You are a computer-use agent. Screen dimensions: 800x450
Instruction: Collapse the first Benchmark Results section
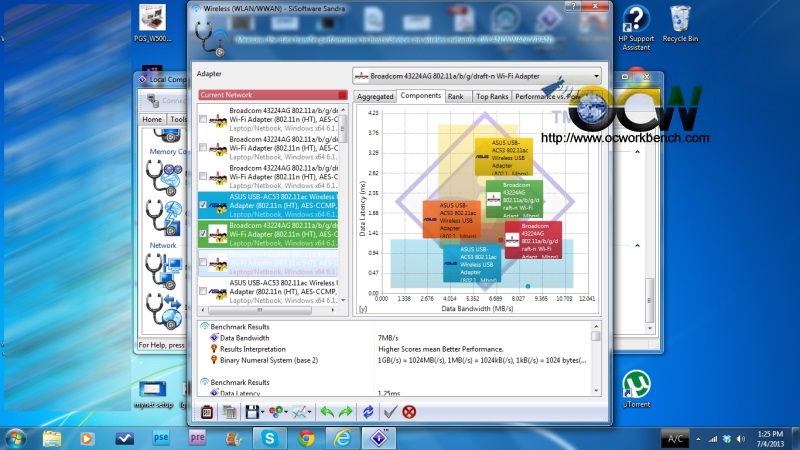coord(205,326)
